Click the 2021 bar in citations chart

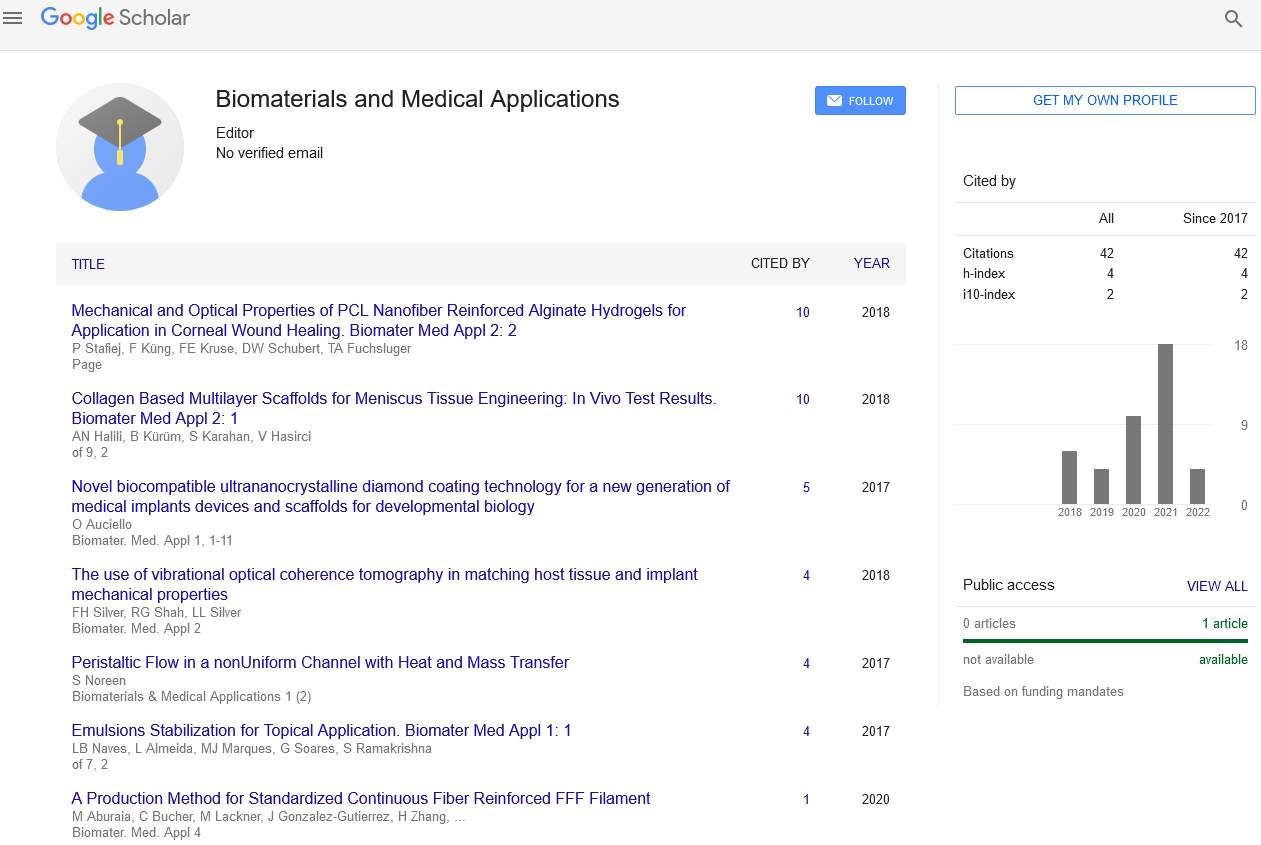1165,424
